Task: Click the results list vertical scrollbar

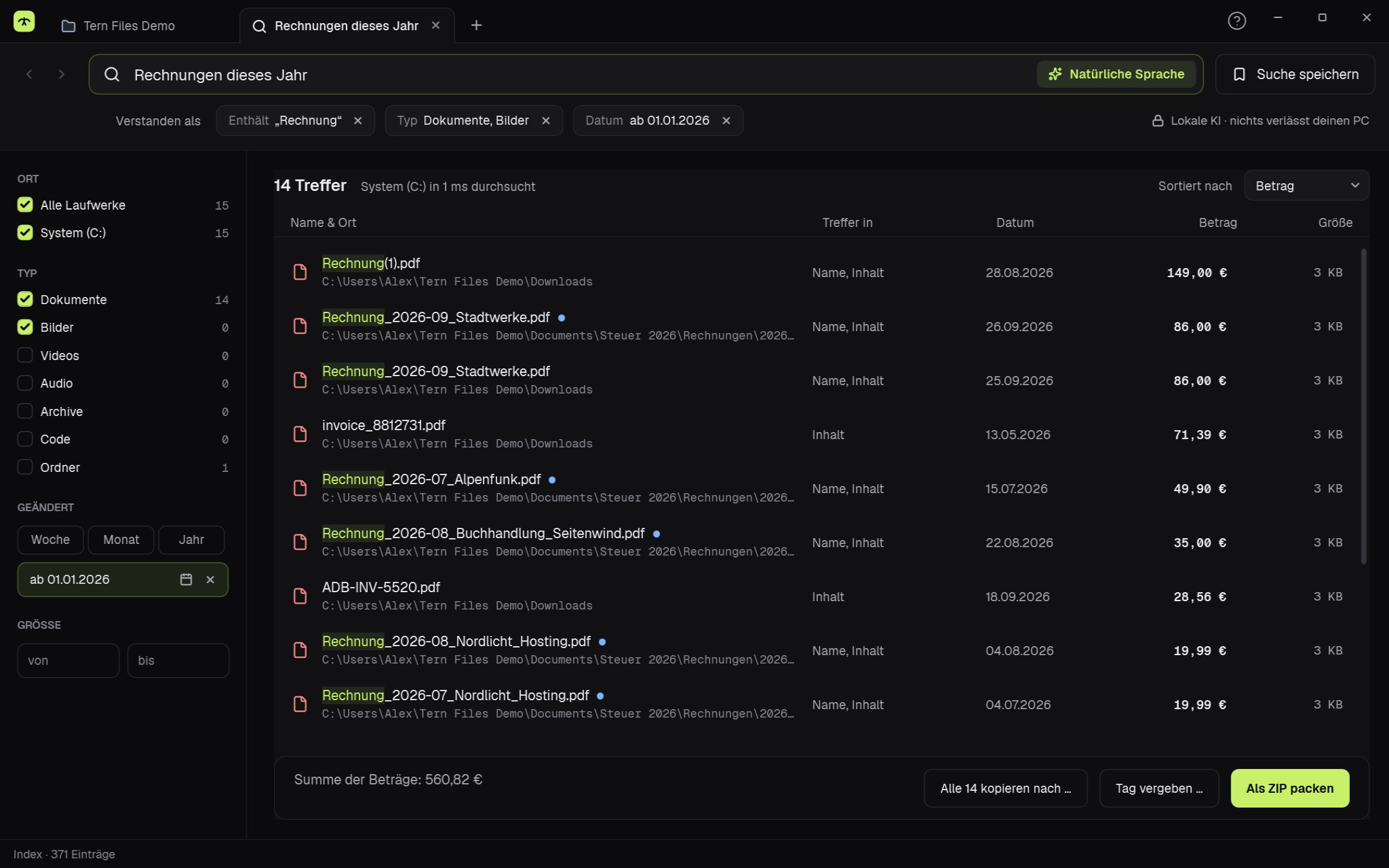Action: 1363,406
